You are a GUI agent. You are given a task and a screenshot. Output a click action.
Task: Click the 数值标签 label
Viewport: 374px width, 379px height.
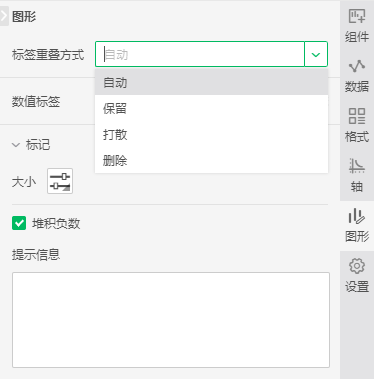36,101
